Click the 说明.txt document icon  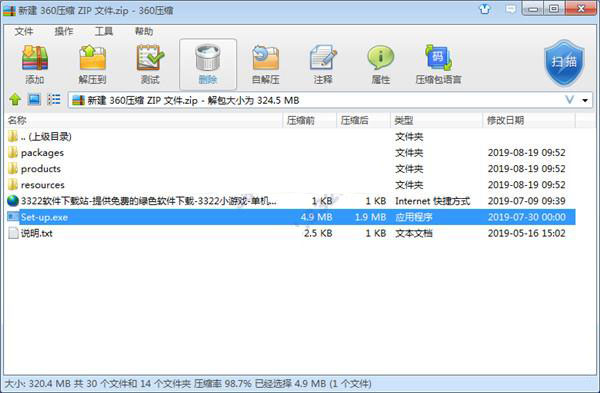point(13,233)
